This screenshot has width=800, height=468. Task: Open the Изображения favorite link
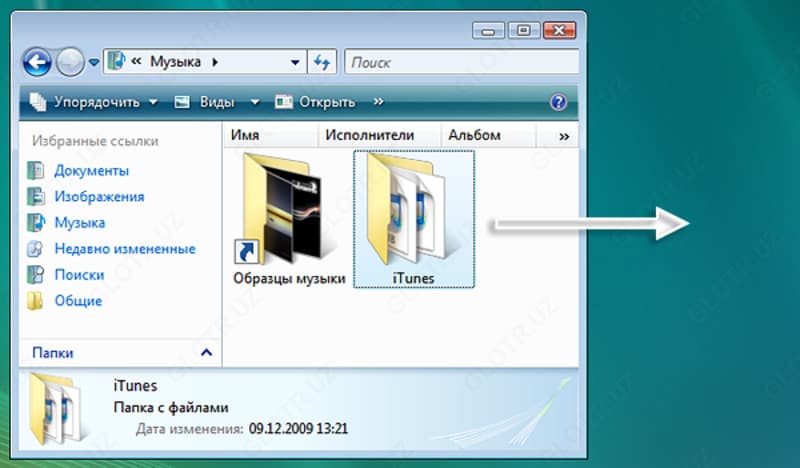pos(99,196)
